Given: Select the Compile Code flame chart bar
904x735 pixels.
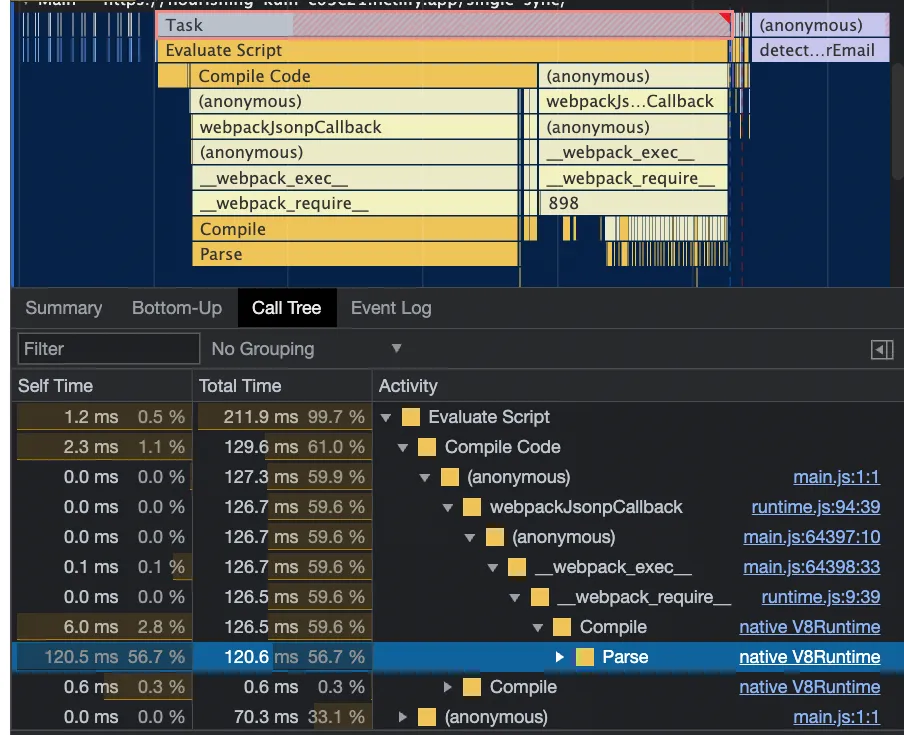Looking at the screenshot, I should click(x=363, y=76).
